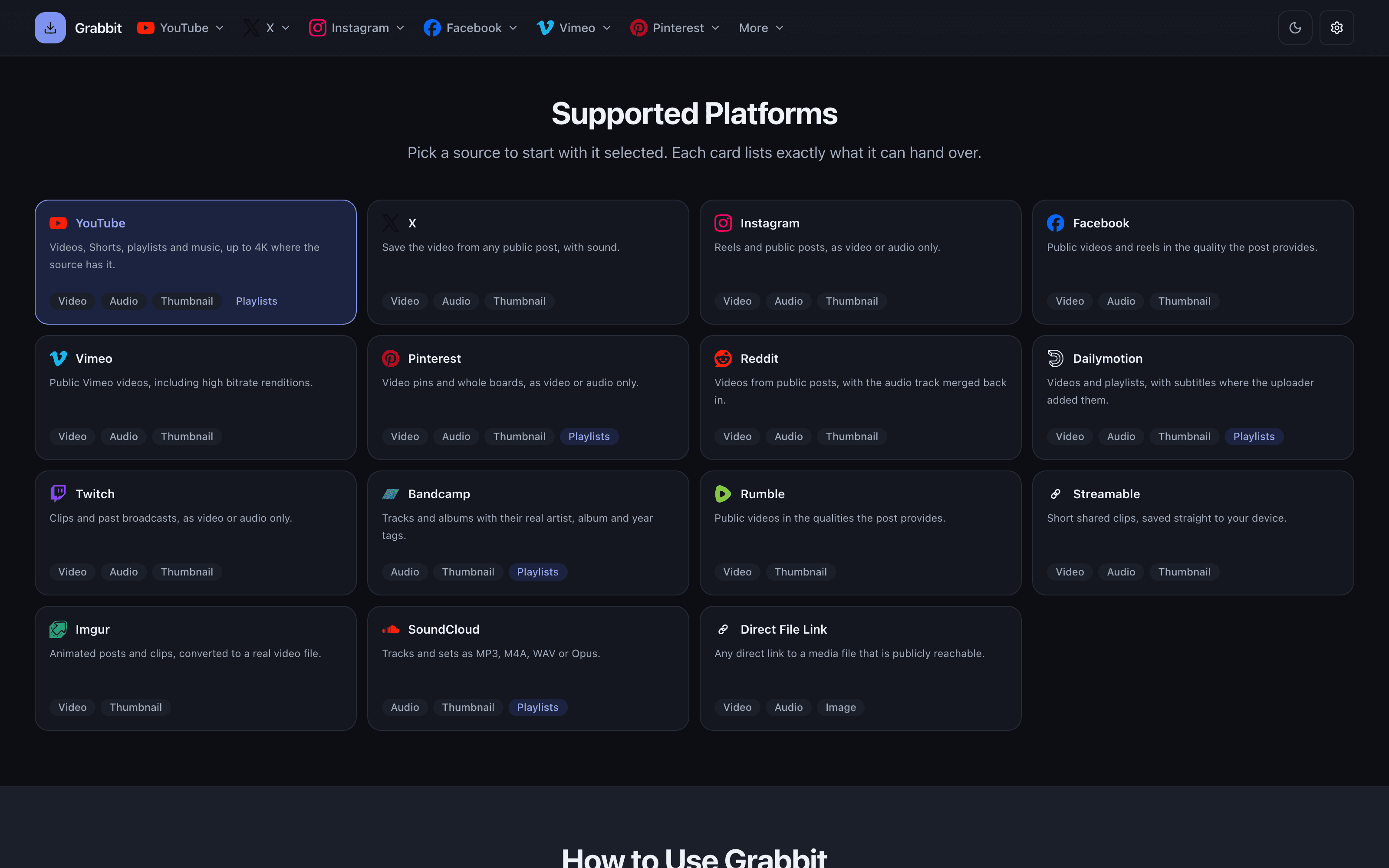
Task: Expand the YouTube dropdown chevron in the navbar
Action: 219,28
